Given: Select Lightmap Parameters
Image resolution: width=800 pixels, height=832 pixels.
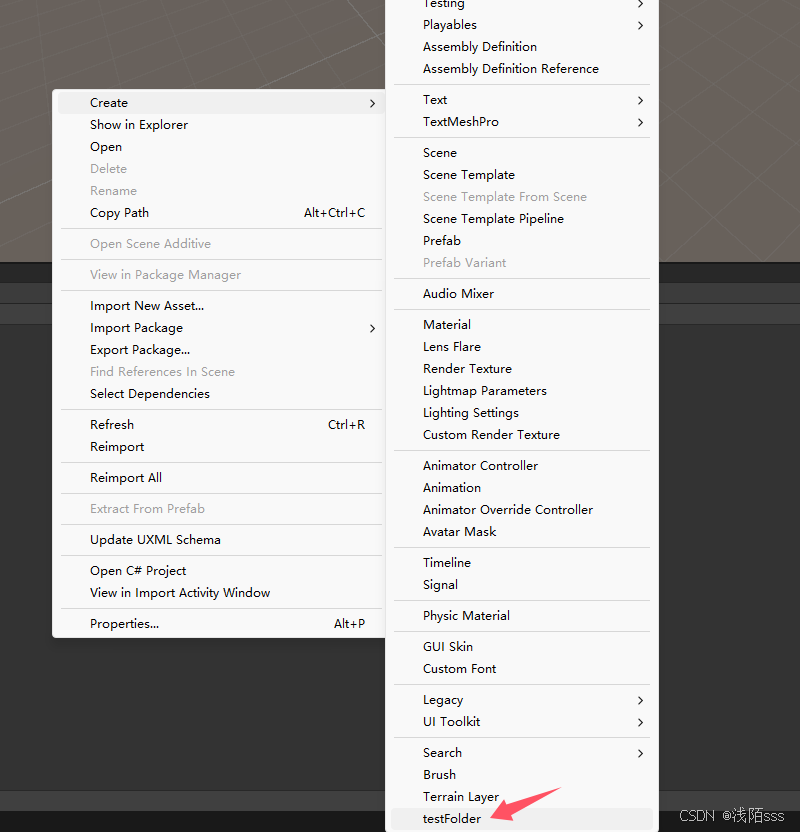Looking at the screenshot, I should click(x=522, y=391).
